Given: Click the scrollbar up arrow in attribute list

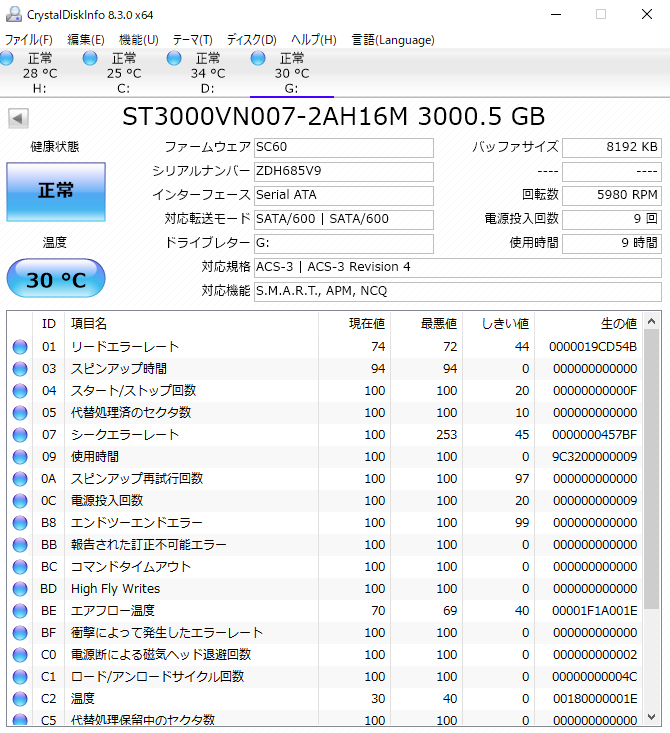Looking at the screenshot, I should (651, 321).
